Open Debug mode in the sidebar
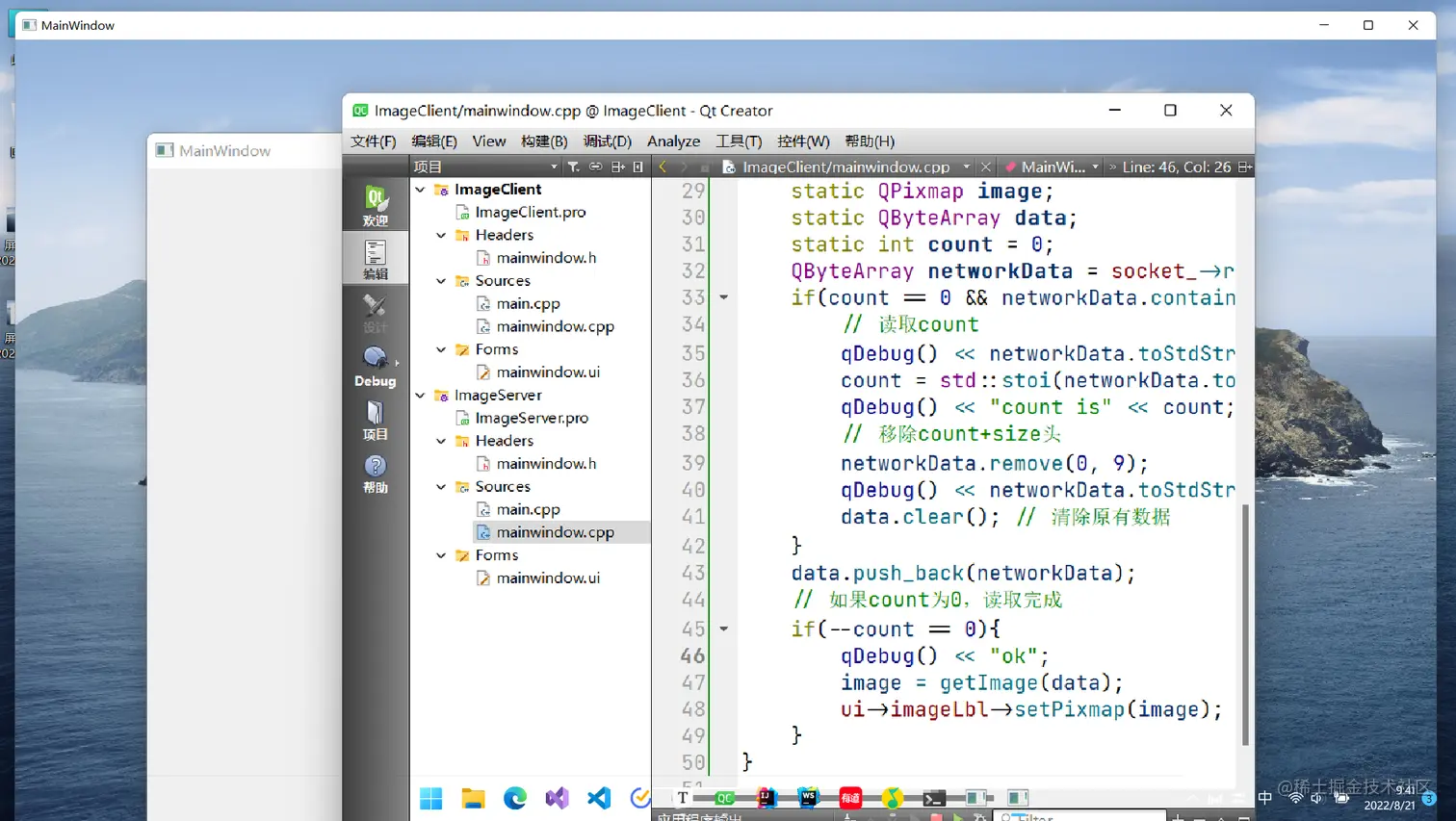This screenshot has height=821, width=1456. [375, 367]
